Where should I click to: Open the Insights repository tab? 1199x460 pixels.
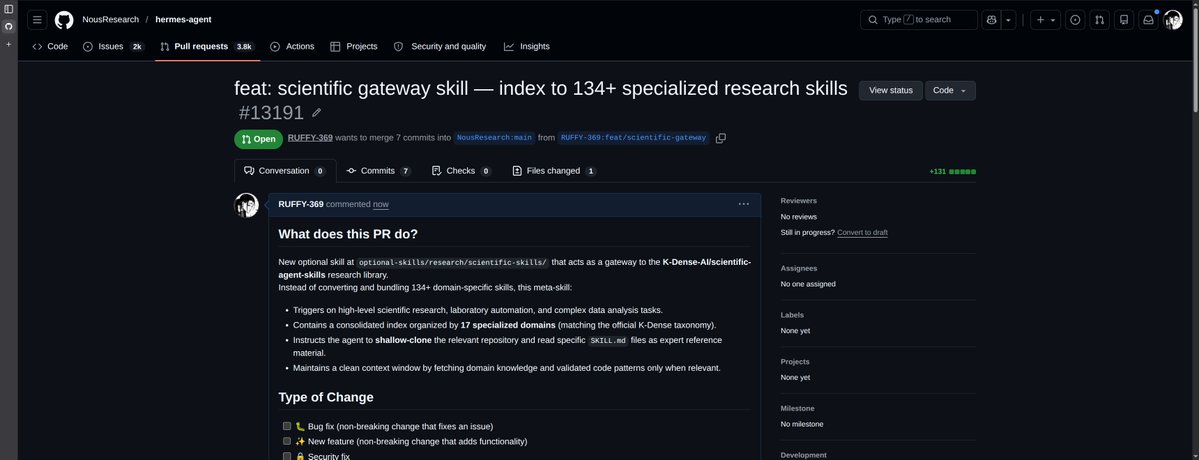click(526, 47)
